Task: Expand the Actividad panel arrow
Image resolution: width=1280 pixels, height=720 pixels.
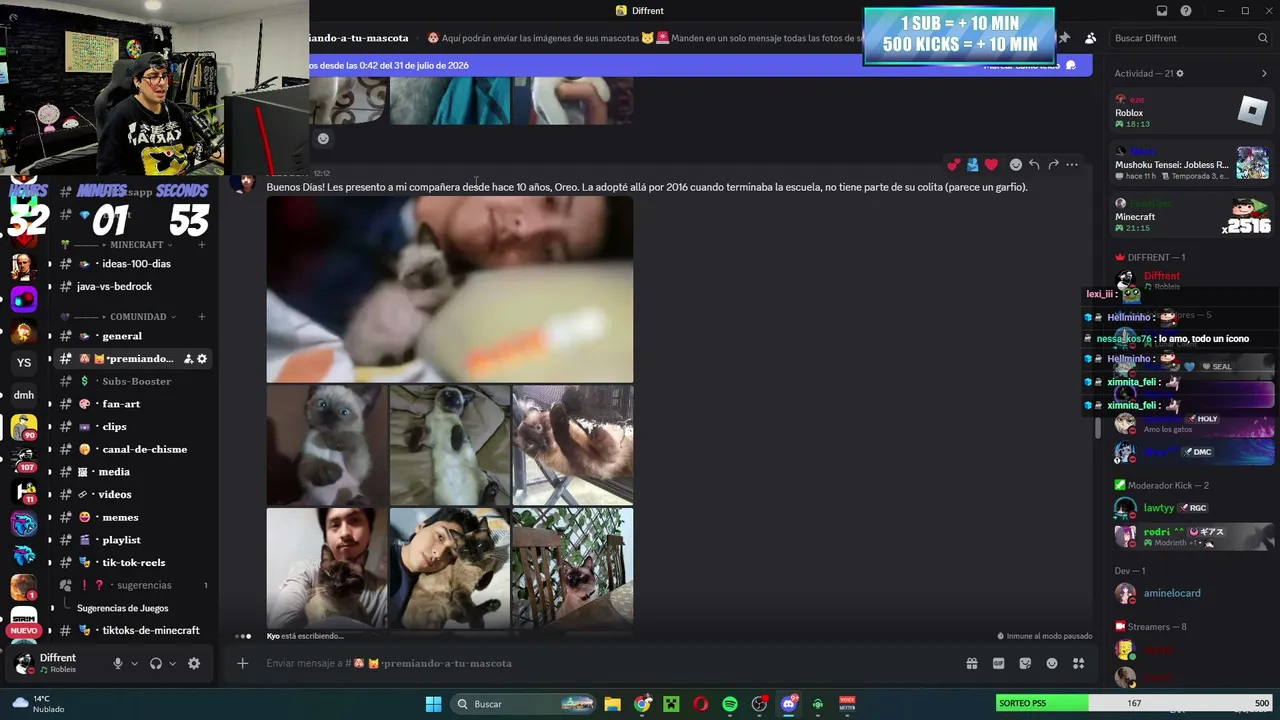Action: (1264, 74)
